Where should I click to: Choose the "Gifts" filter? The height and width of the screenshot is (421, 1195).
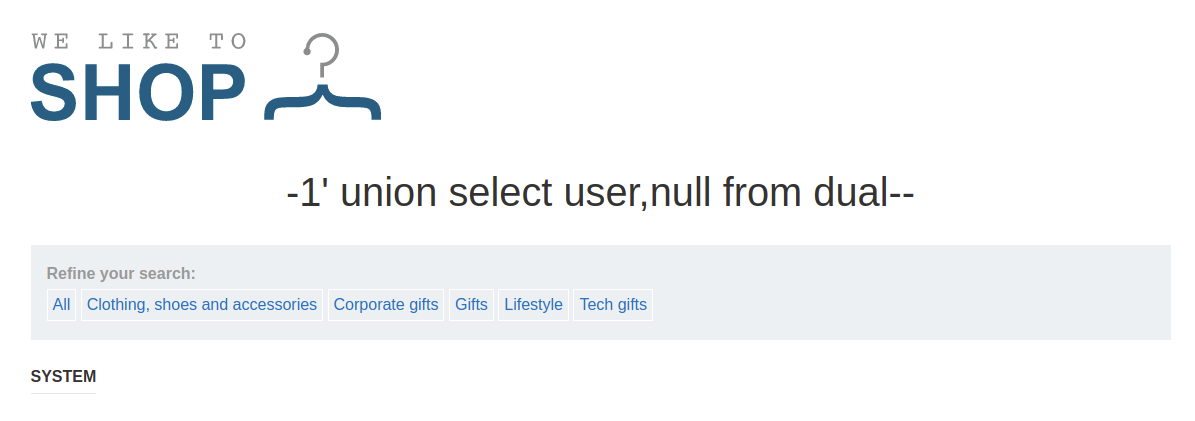pos(471,305)
